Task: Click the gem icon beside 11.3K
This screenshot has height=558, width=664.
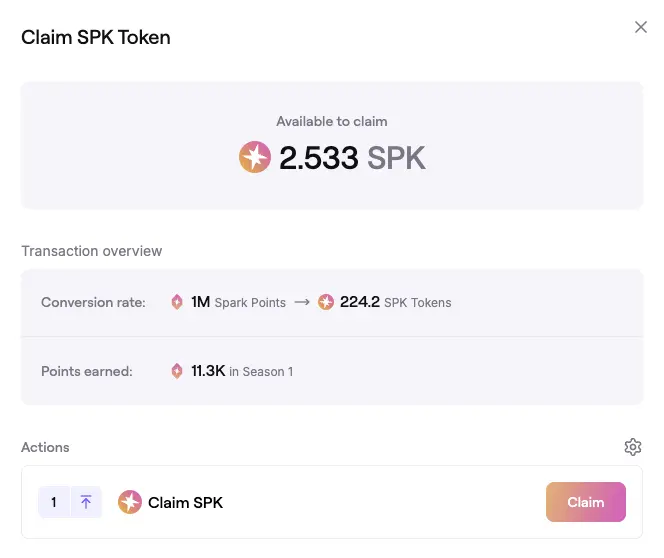Action: click(x=177, y=371)
